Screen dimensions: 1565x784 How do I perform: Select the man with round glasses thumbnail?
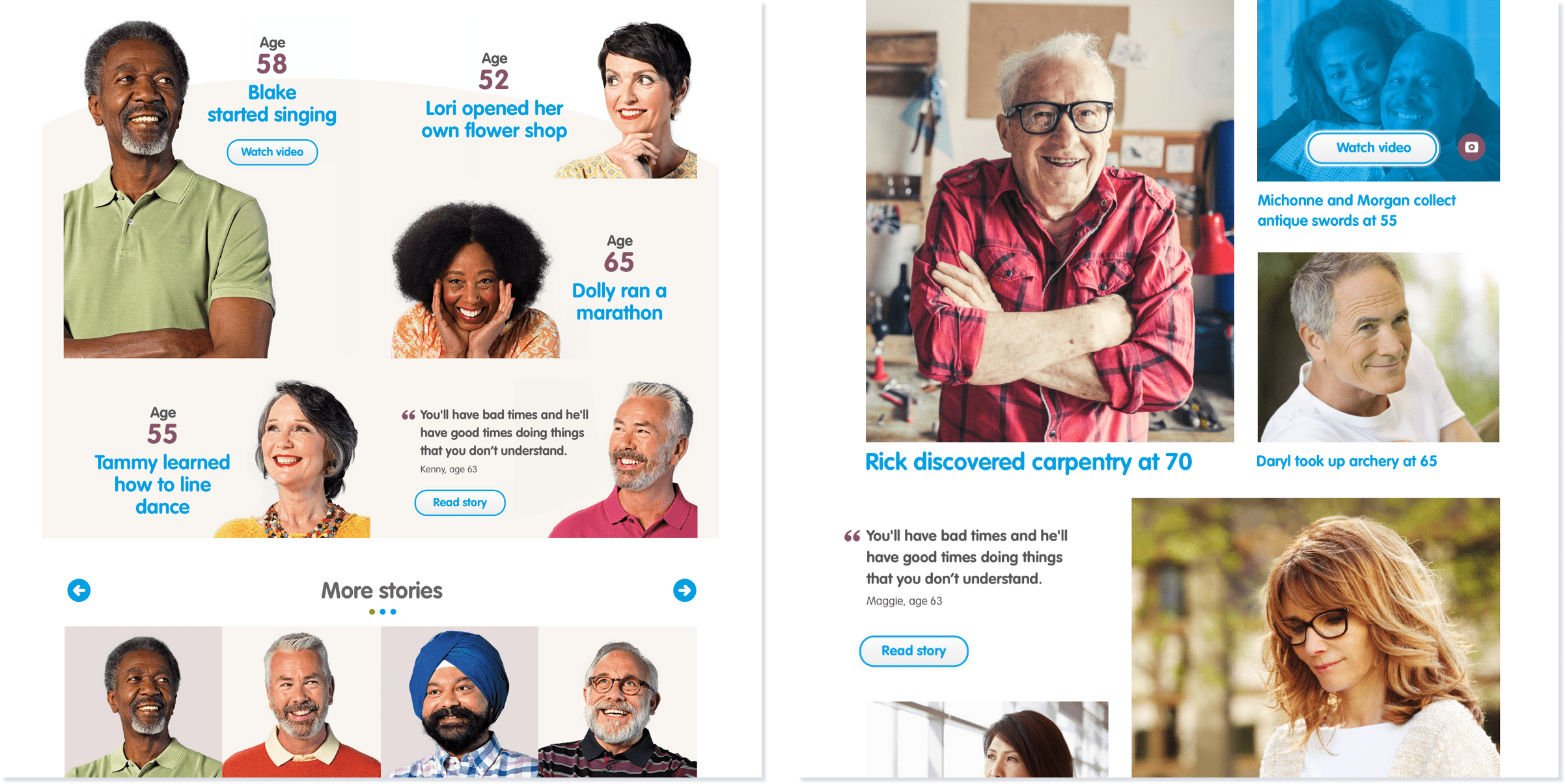pos(618,702)
